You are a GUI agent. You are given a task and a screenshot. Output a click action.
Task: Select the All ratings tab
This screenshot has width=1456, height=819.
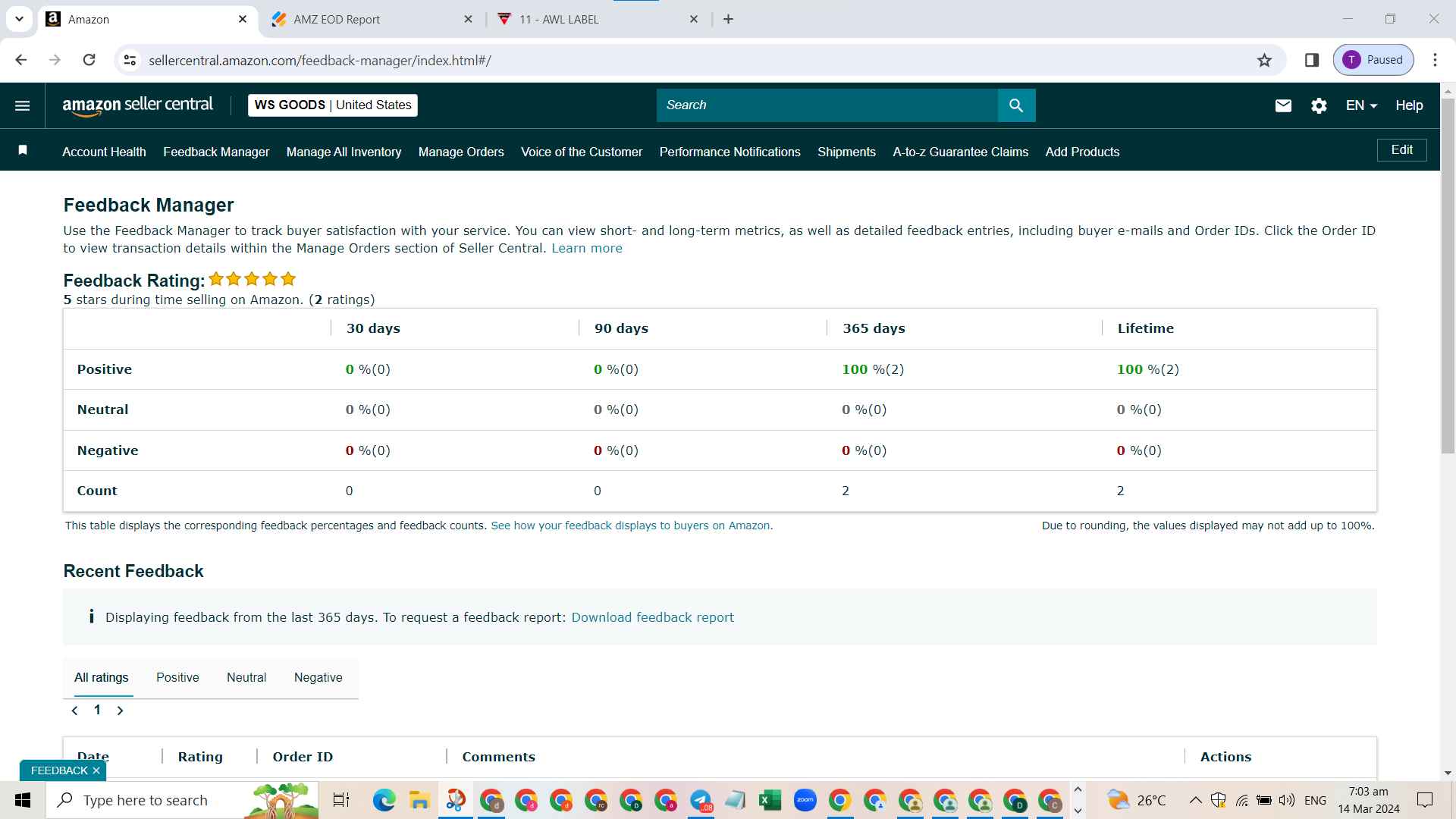(102, 677)
